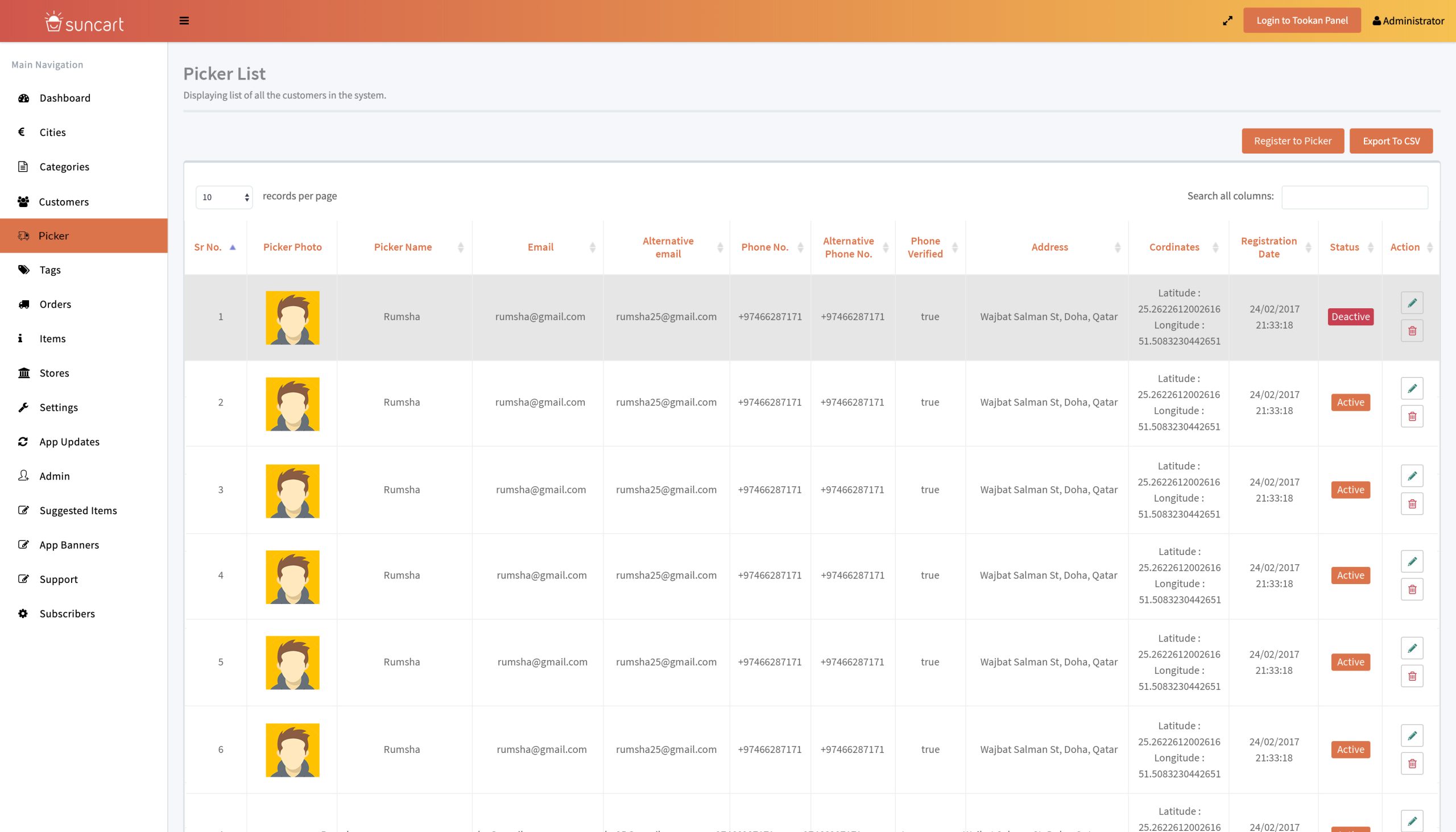The height and width of the screenshot is (832, 1456).
Task: Click the suncart logo
Action: (84, 22)
